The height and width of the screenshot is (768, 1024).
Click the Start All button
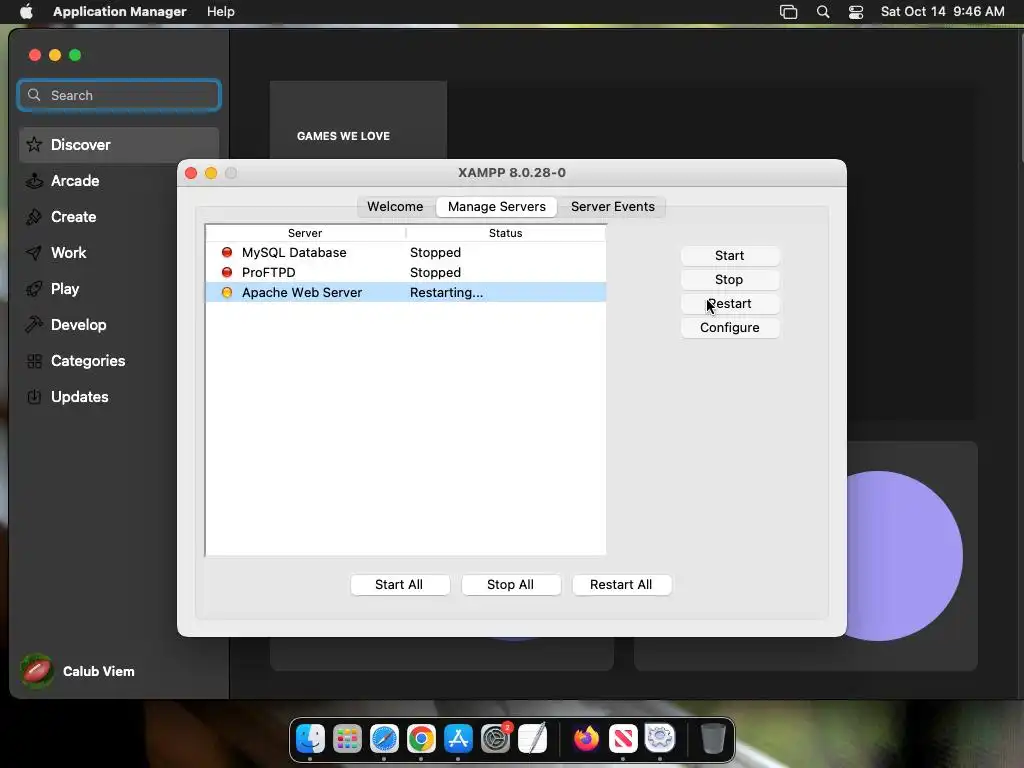pyautogui.click(x=400, y=584)
